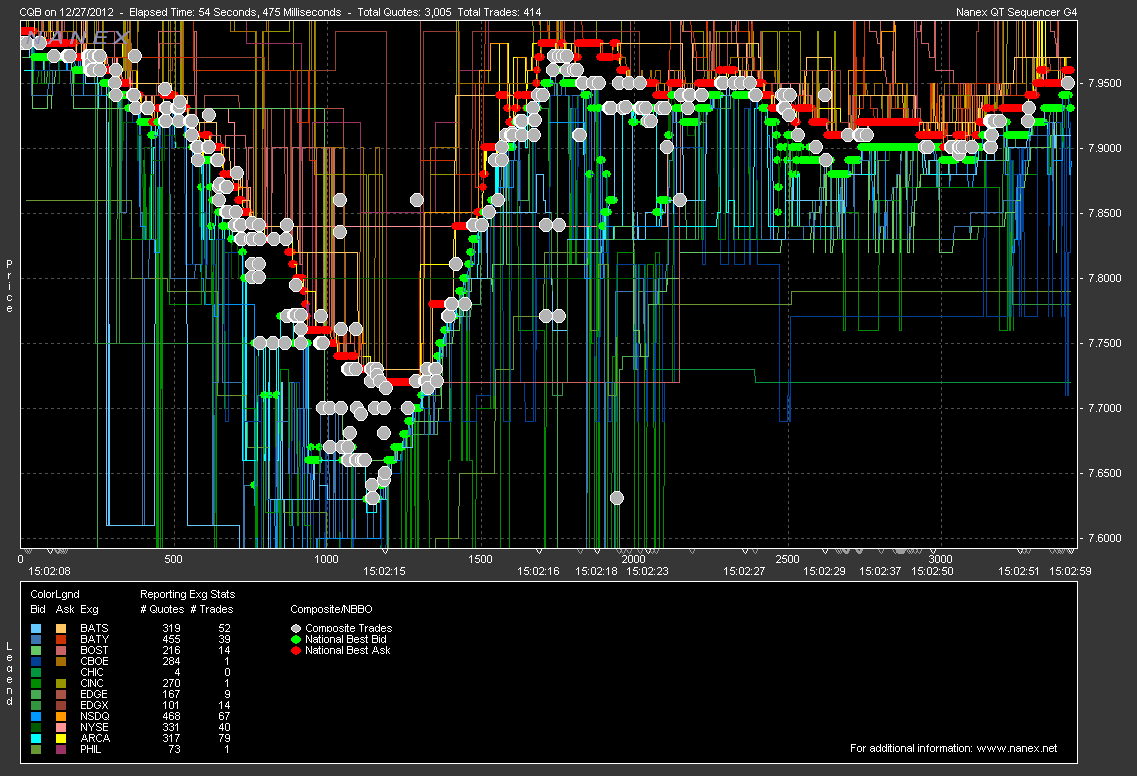
Task: Click the BOST ask pink swatch
Action: 61,650
